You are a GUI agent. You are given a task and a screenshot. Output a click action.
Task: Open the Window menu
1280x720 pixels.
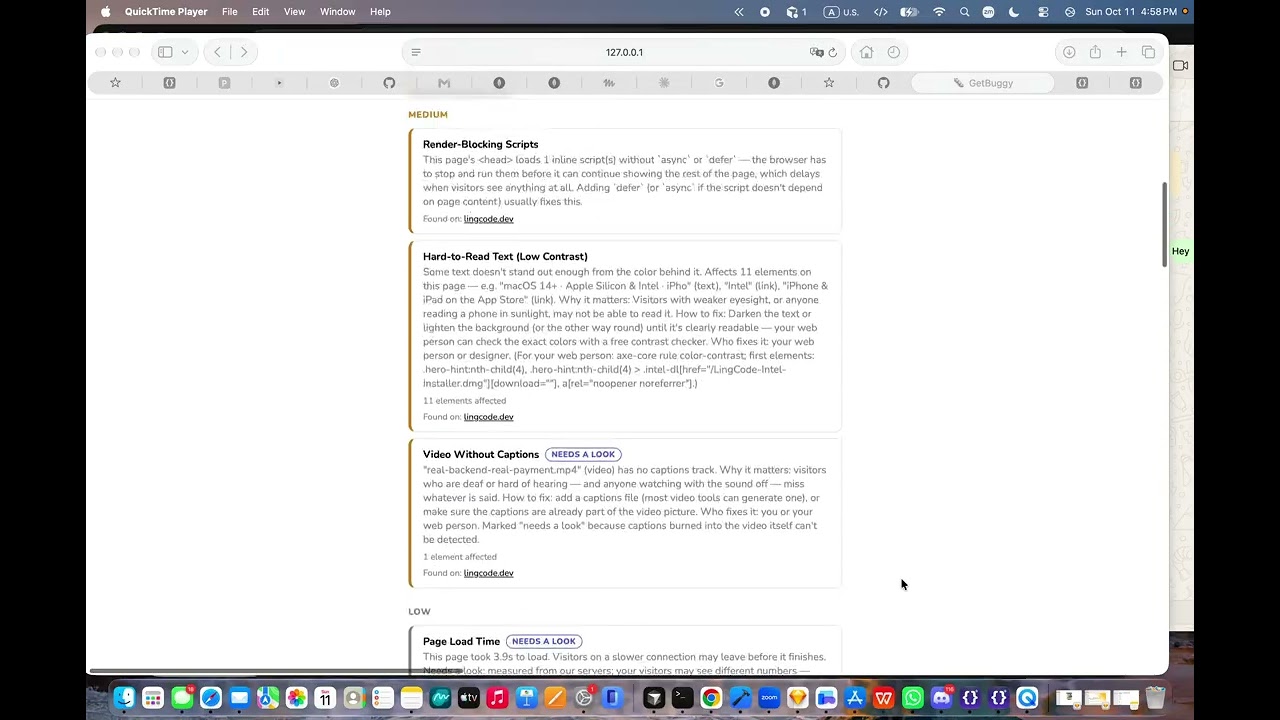click(338, 12)
